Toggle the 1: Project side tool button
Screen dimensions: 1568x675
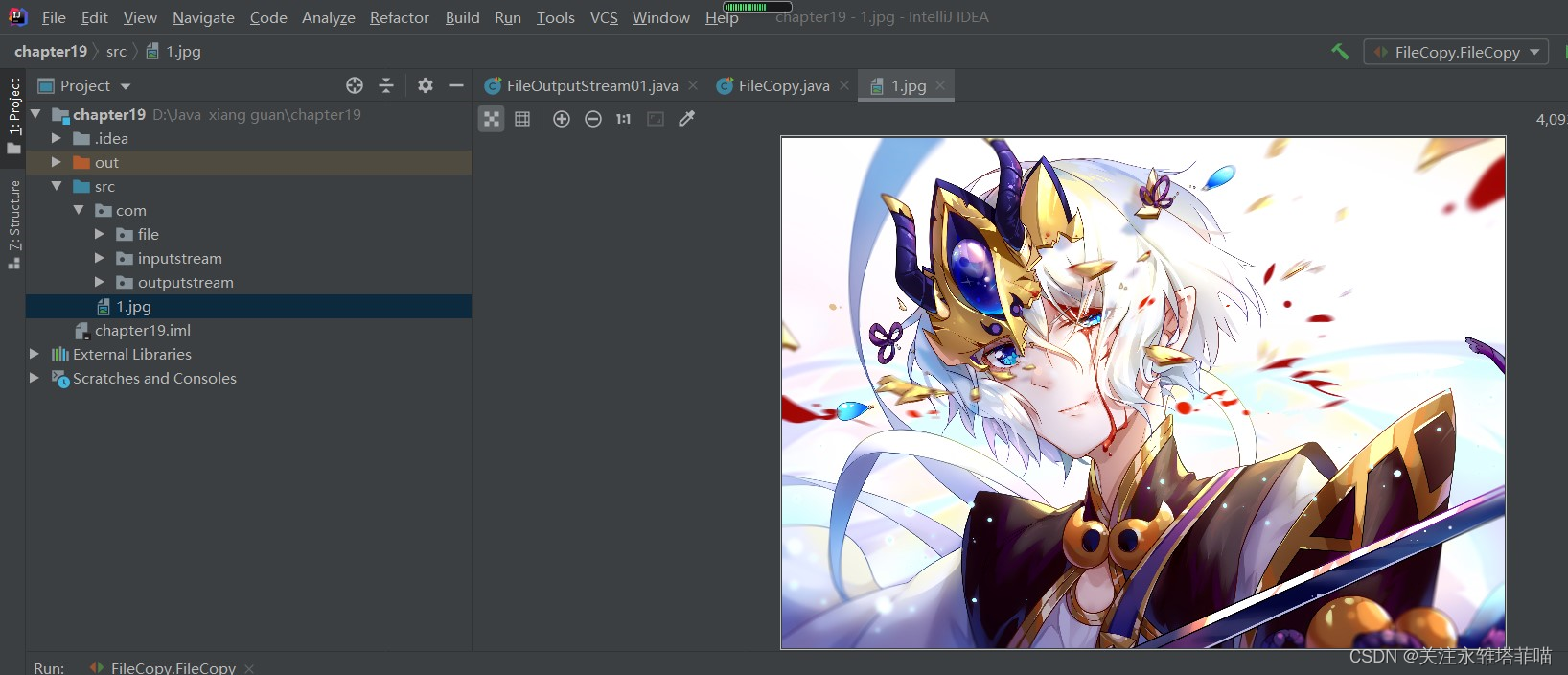[13, 116]
